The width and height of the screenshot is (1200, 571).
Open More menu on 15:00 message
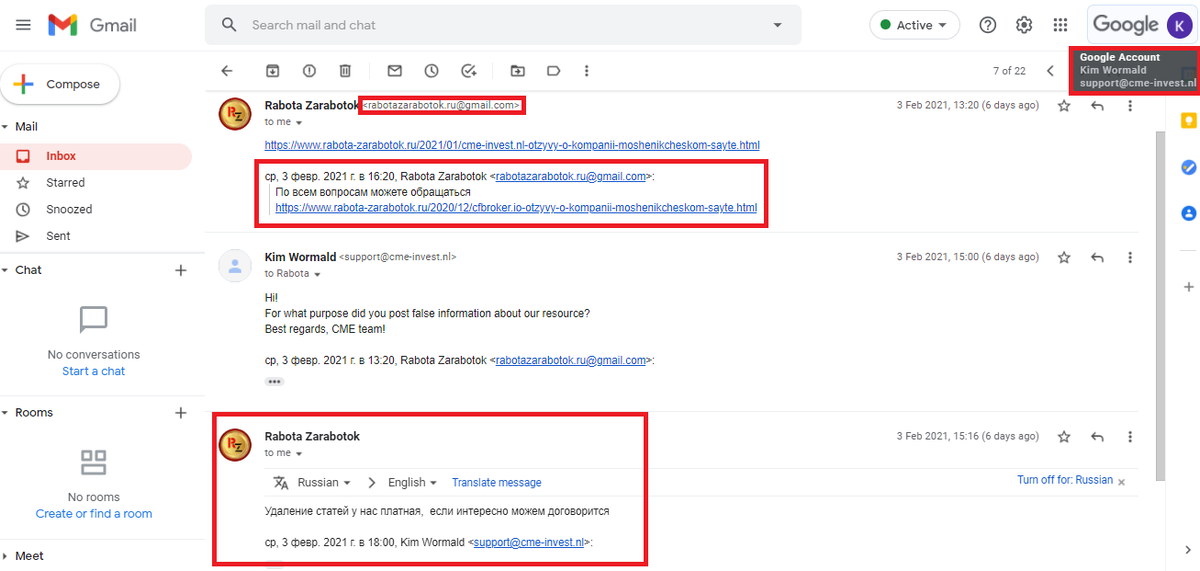(x=1130, y=257)
